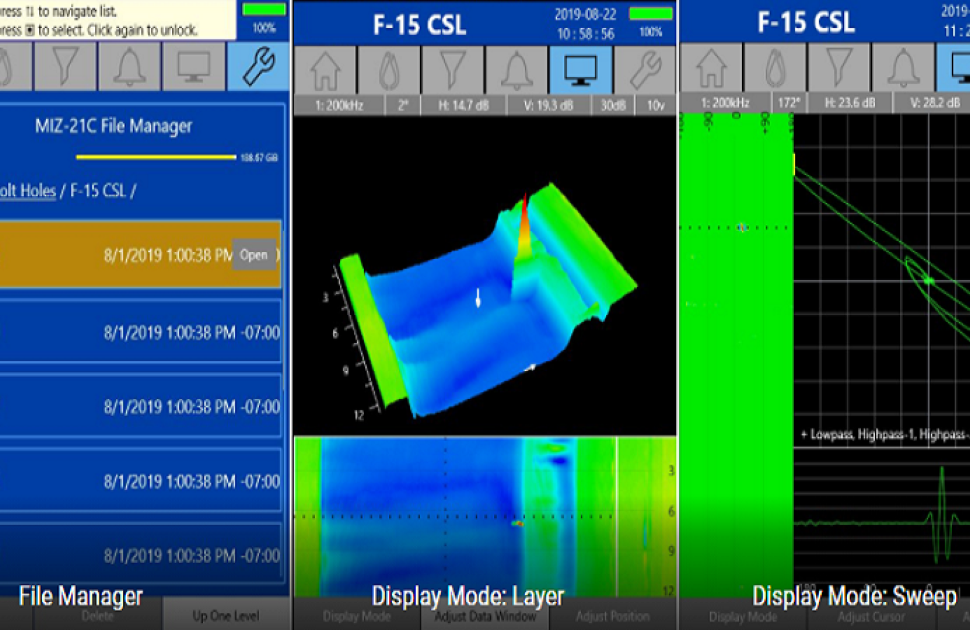Click the monitor display icon in File Manager panel
The image size is (970, 630).
[x=194, y=68]
